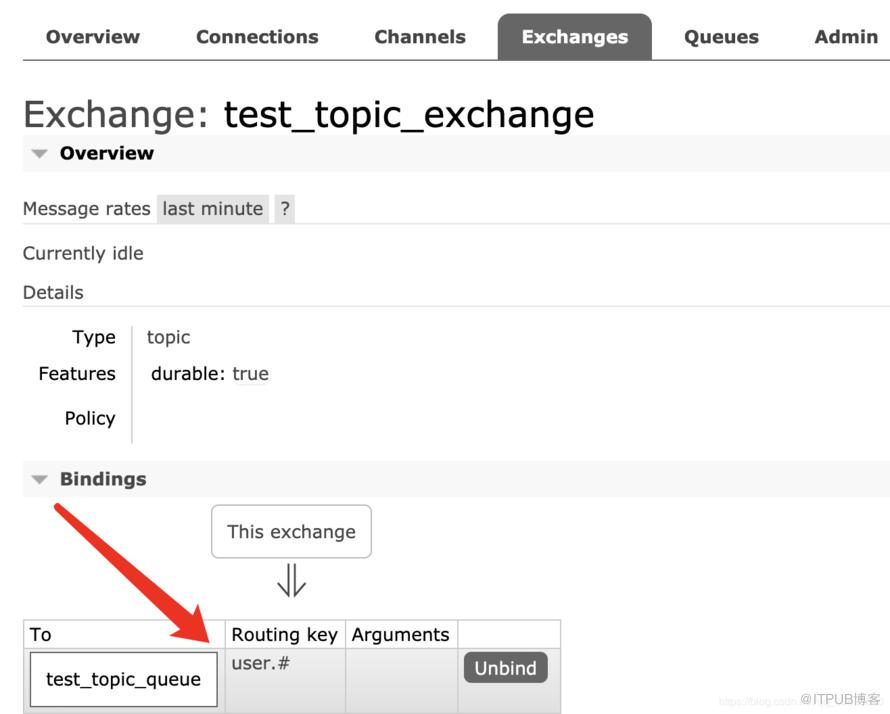Click the 'Arguments' column header
The image size is (890, 714).
pyautogui.click(x=400, y=635)
